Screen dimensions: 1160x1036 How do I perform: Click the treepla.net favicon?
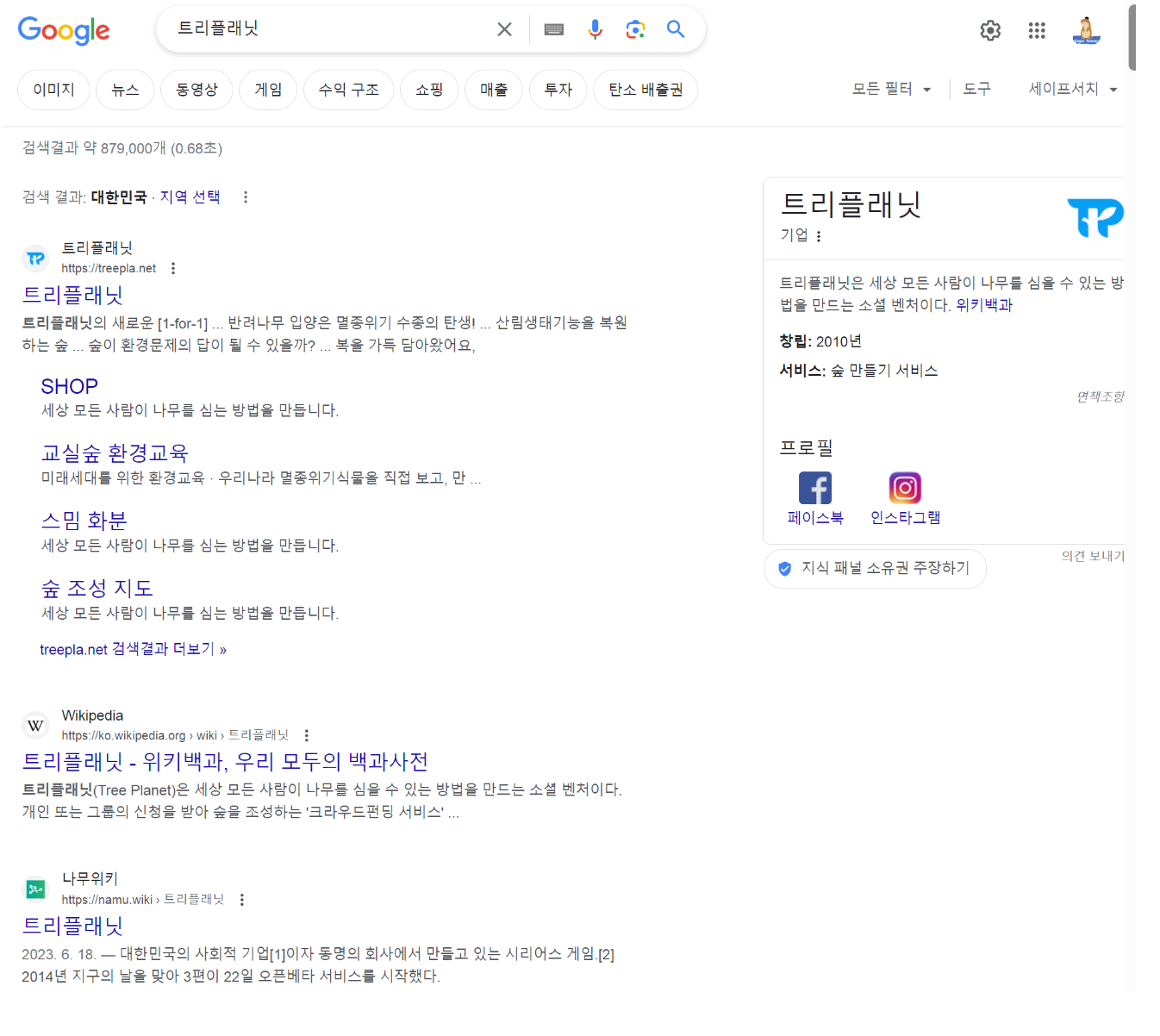pyautogui.click(x=35, y=258)
